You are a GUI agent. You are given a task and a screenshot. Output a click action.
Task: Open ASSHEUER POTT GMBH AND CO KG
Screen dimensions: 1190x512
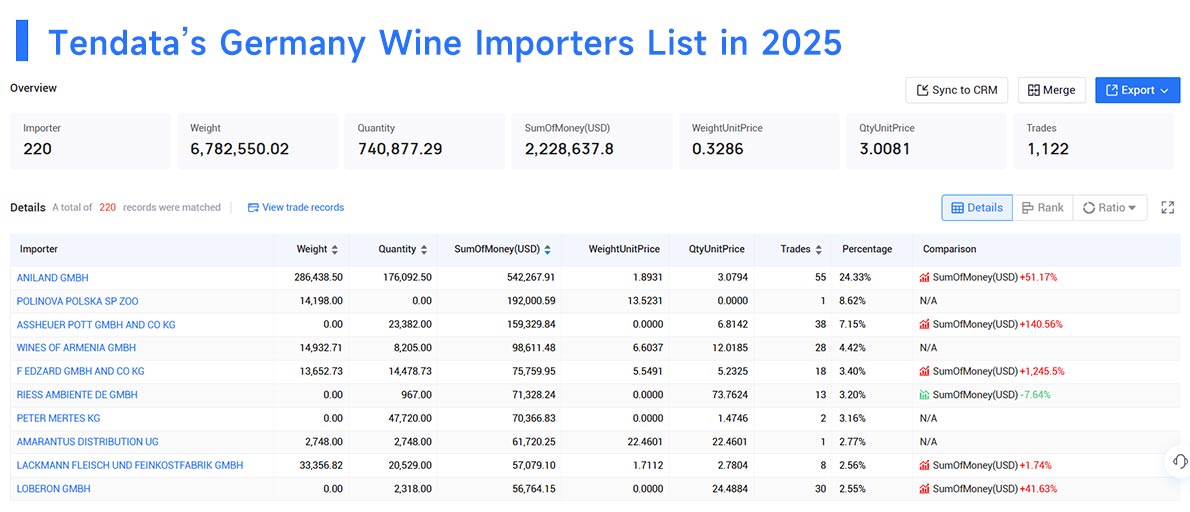click(x=96, y=325)
